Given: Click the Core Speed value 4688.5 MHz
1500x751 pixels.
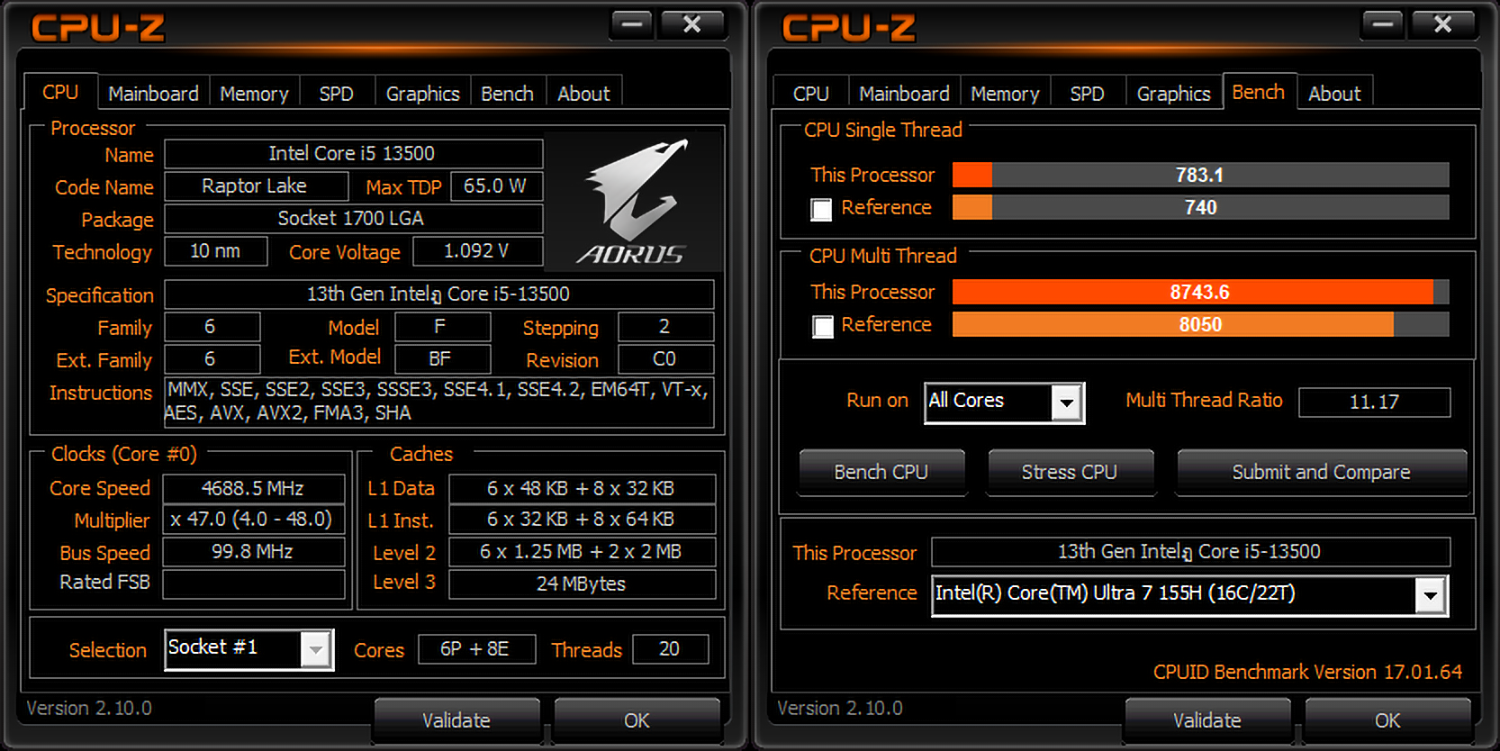Looking at the screenshot, I should point(253,488).
